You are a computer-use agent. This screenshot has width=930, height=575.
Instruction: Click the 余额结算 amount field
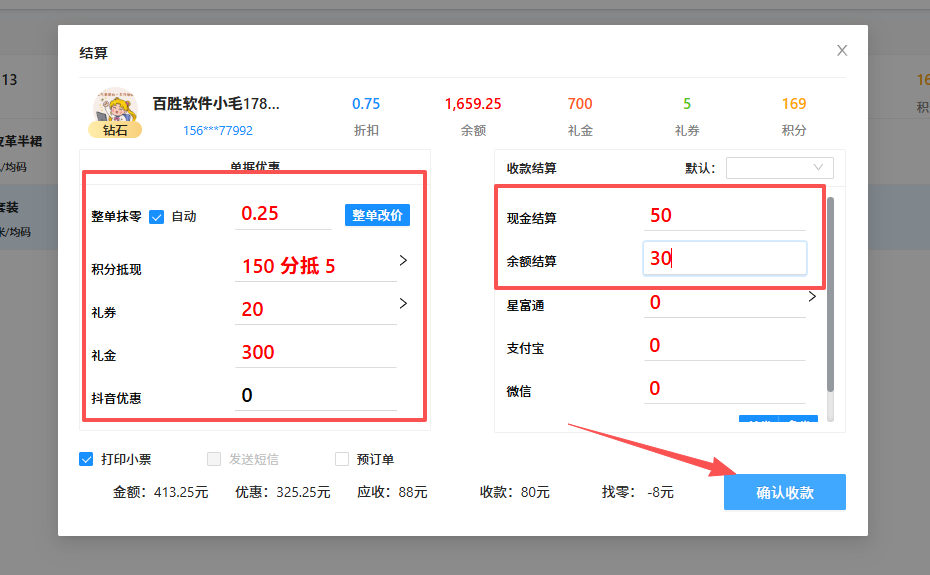(725, 258)
